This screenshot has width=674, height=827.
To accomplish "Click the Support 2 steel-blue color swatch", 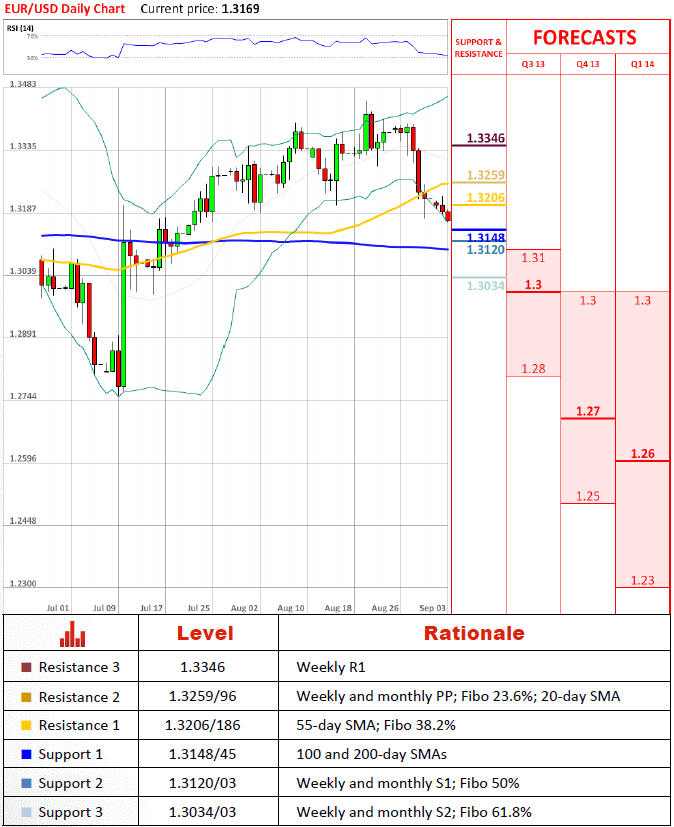I will (26, 783).
